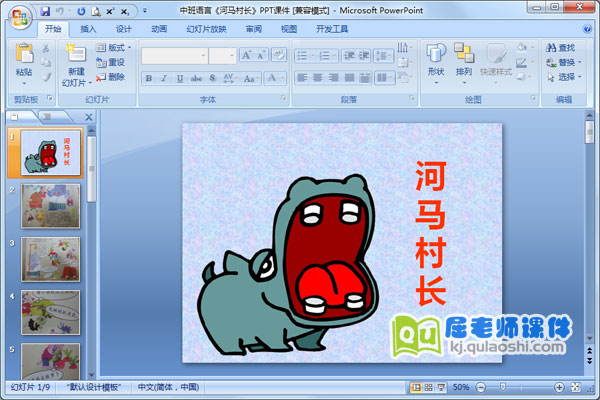The height and width of the screenshot is (400, 600).
Task: Decrease list indent level icon
Action: click(349, 56)
